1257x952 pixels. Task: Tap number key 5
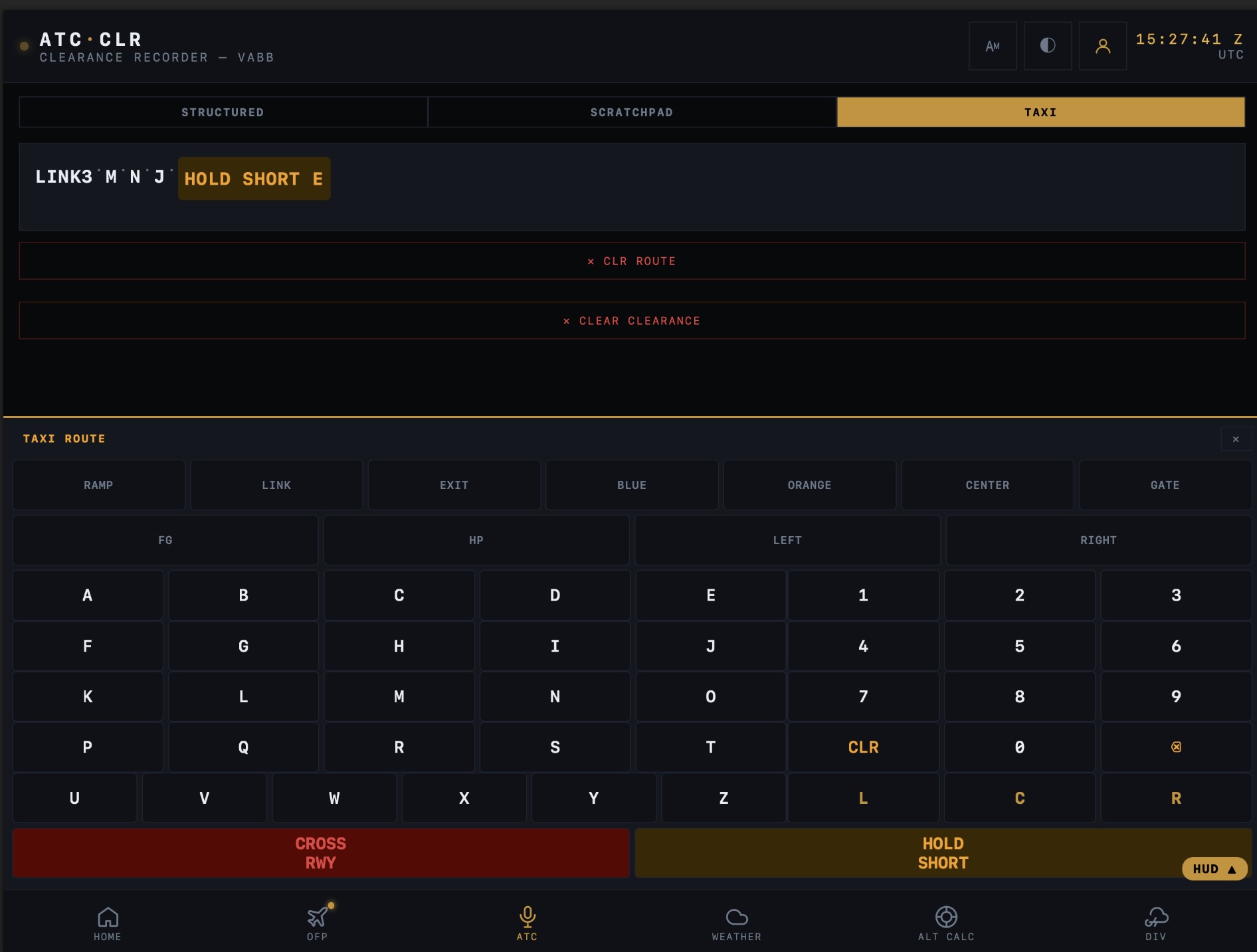click(x=1020, y=646)
